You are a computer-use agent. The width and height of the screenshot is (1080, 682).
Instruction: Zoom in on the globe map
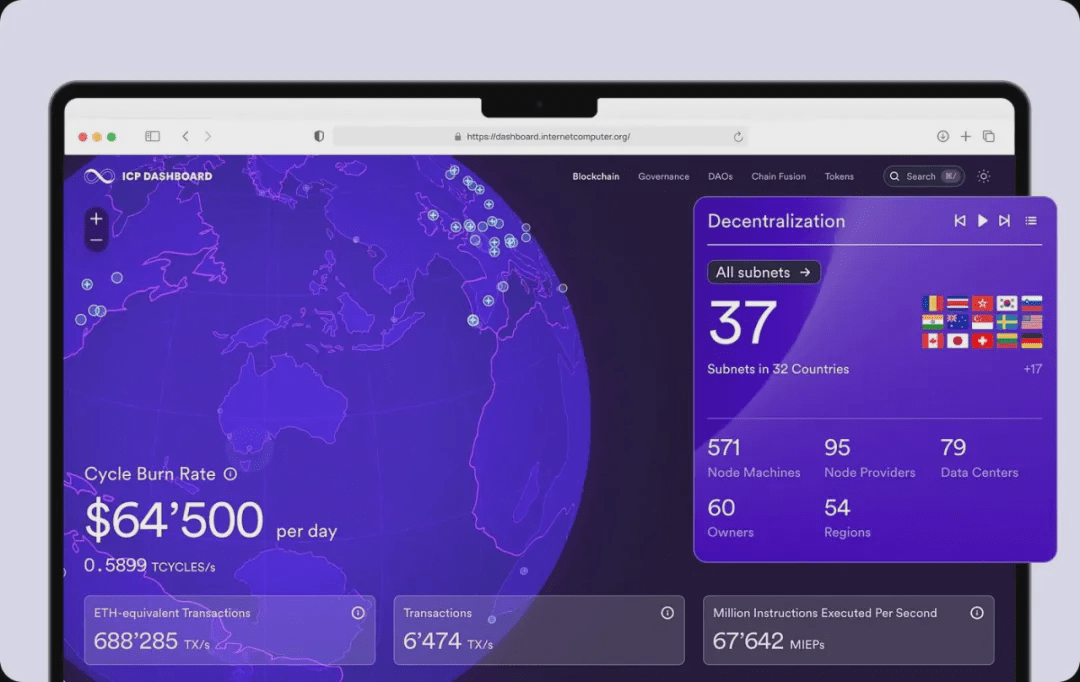coord(96,219)
